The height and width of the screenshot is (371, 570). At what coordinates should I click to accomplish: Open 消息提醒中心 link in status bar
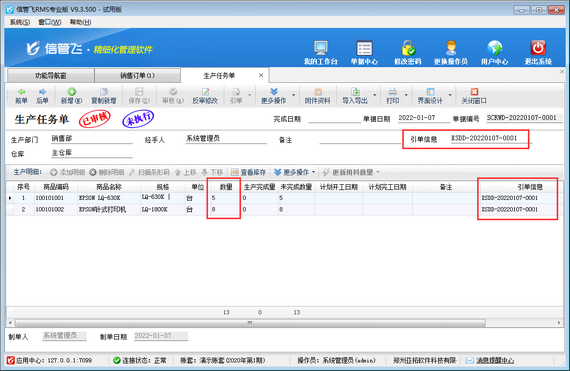pos(495,360)
